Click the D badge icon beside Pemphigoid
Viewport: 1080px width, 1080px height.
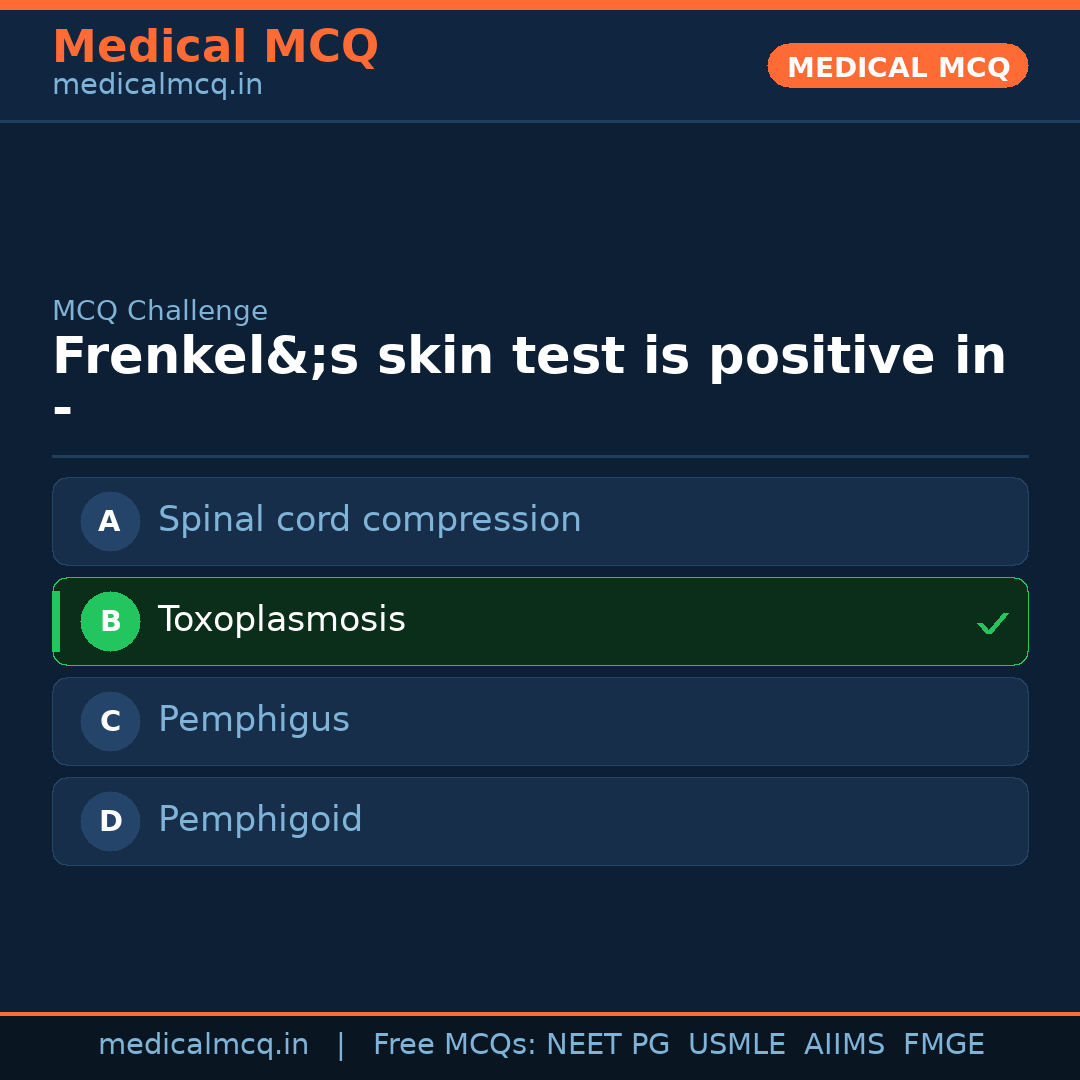click(110, 821)
